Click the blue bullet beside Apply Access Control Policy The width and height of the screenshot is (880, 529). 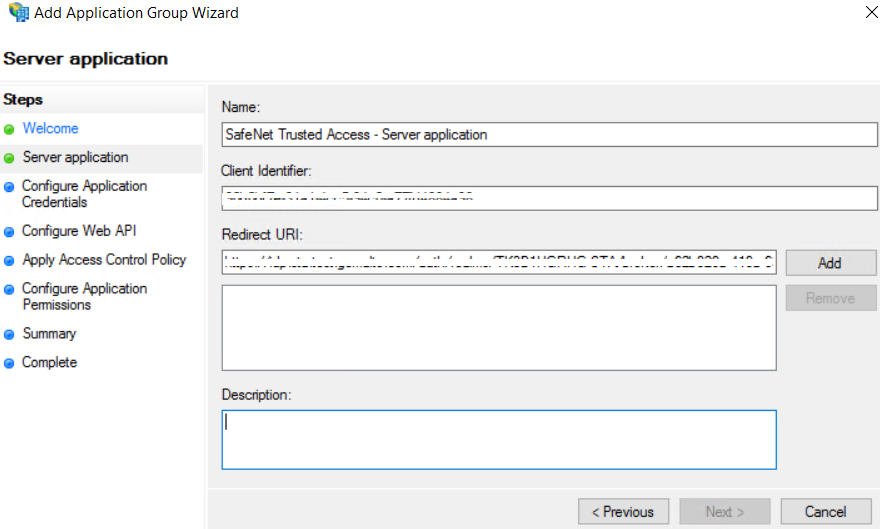point(9,261)
